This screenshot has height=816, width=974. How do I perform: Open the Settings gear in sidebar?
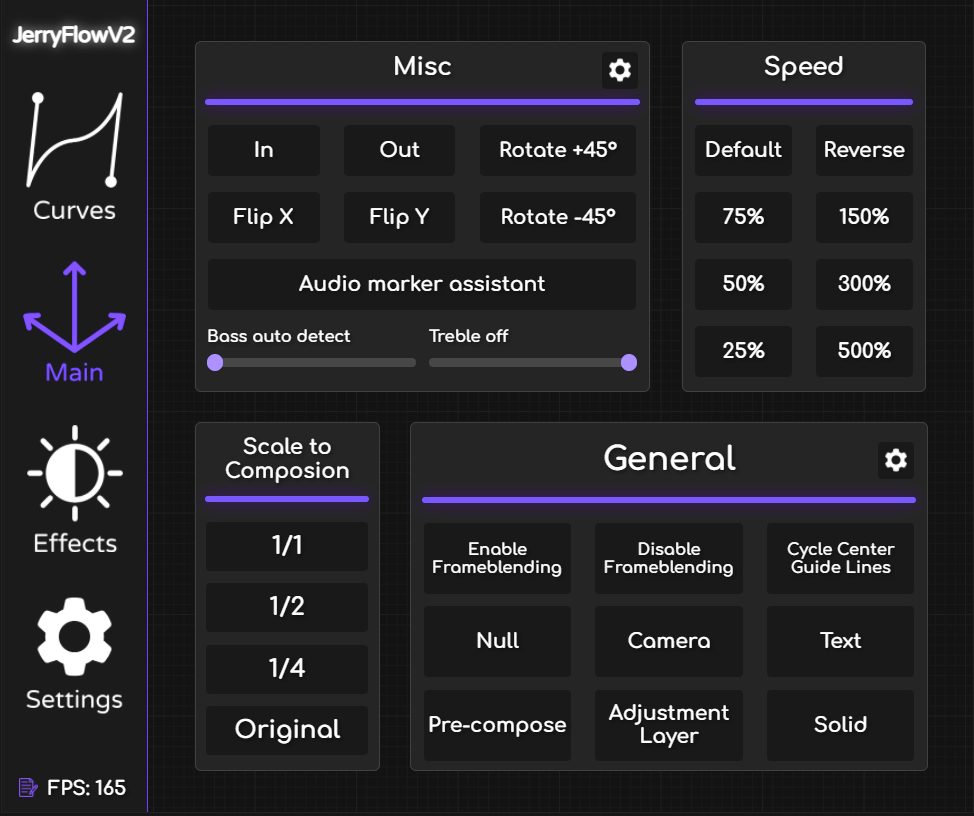[x=74, y=635]
